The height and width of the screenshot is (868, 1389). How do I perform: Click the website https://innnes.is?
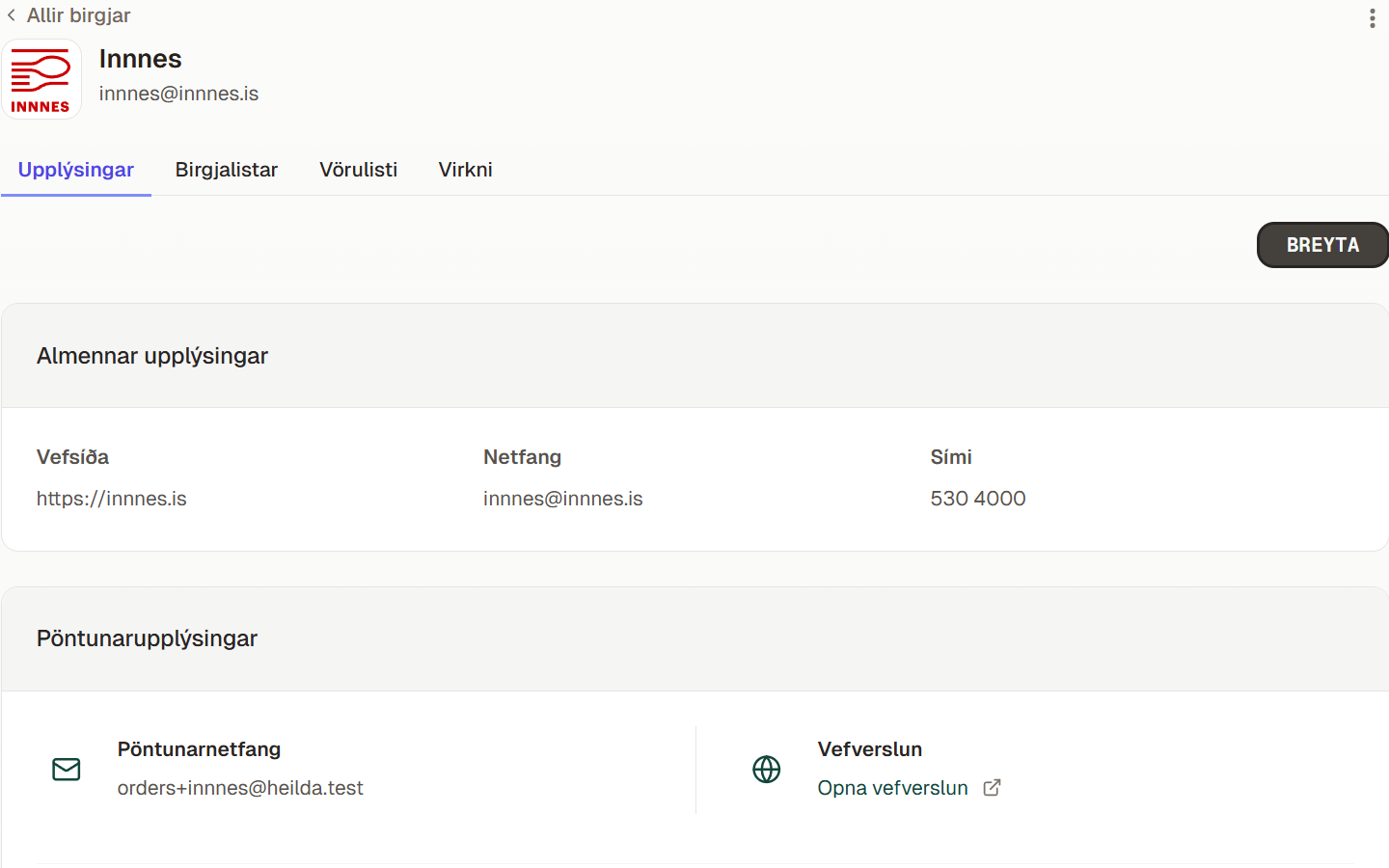click(112, 499)
